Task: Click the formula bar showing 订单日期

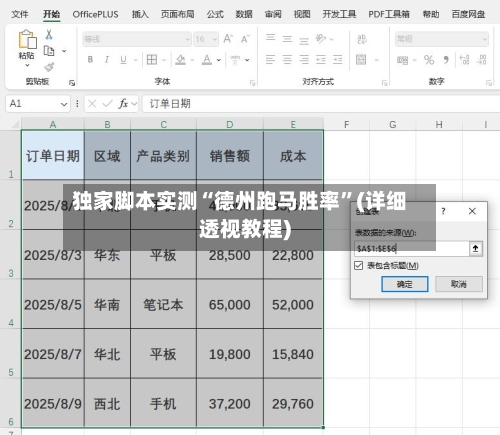Action: coord(321,104)
